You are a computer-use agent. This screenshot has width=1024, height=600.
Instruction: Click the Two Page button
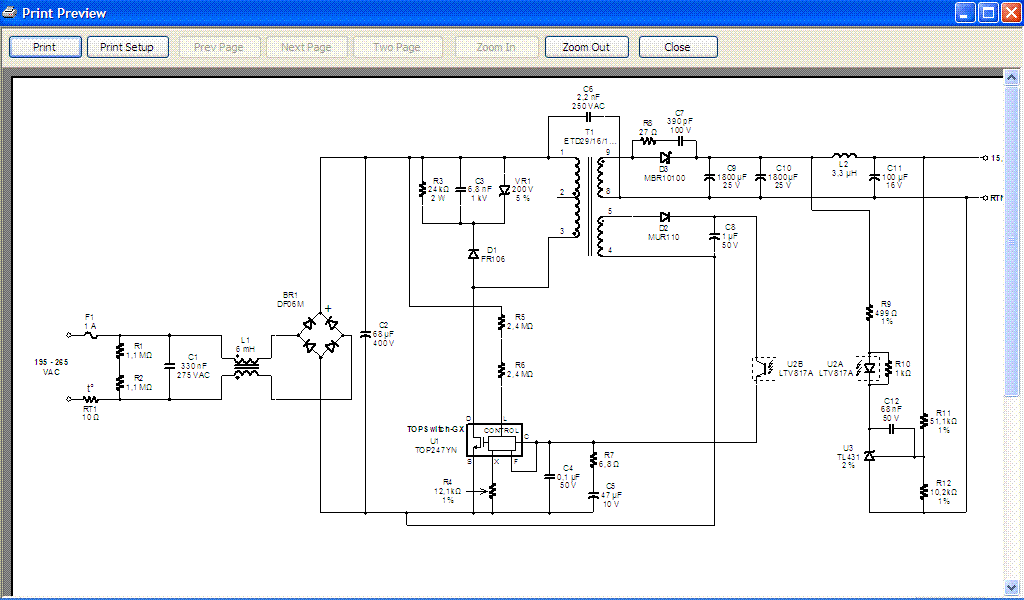(x=397, y=47)
